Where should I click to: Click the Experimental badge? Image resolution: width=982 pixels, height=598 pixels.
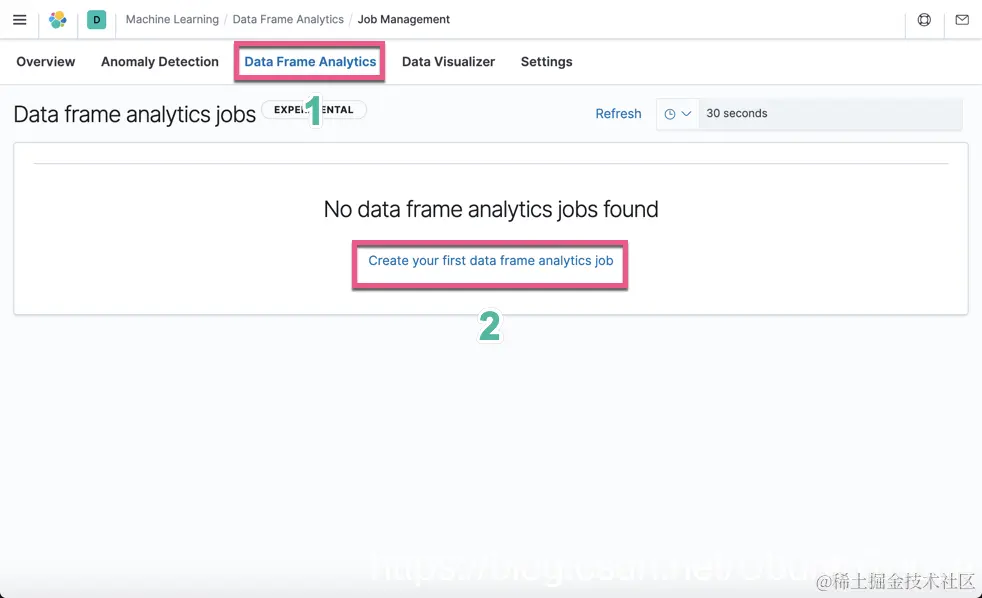click(x=314, y=110)
